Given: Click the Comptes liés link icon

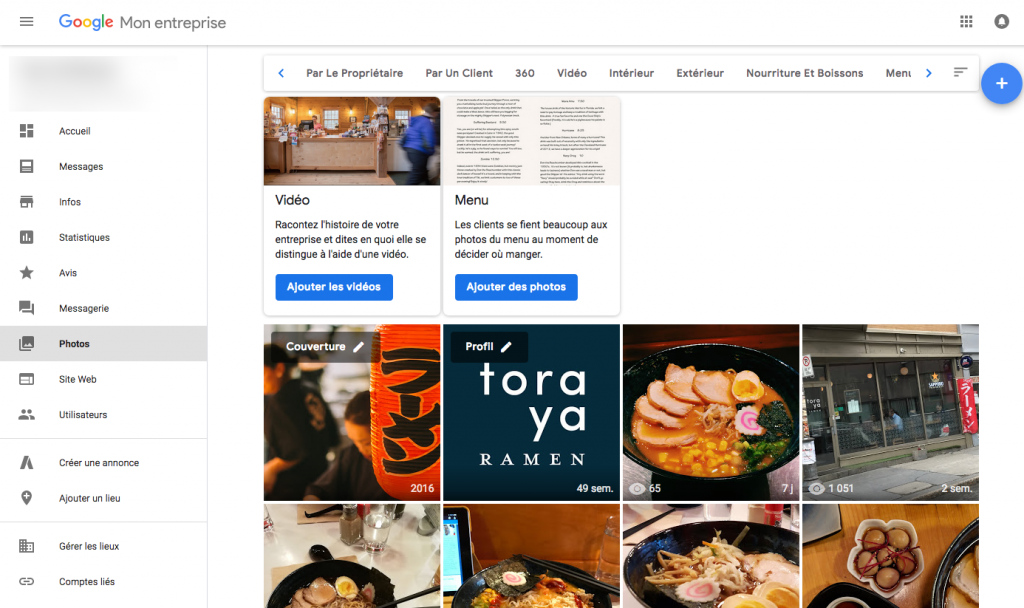Looking at the screenshot, I should click(26, 581).
